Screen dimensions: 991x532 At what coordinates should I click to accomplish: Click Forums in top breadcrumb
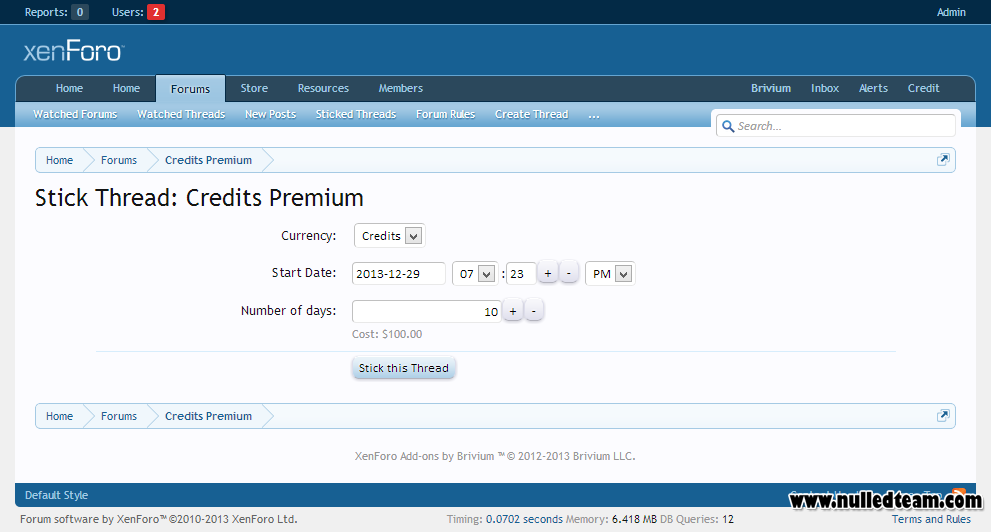(x=119, y=160)
